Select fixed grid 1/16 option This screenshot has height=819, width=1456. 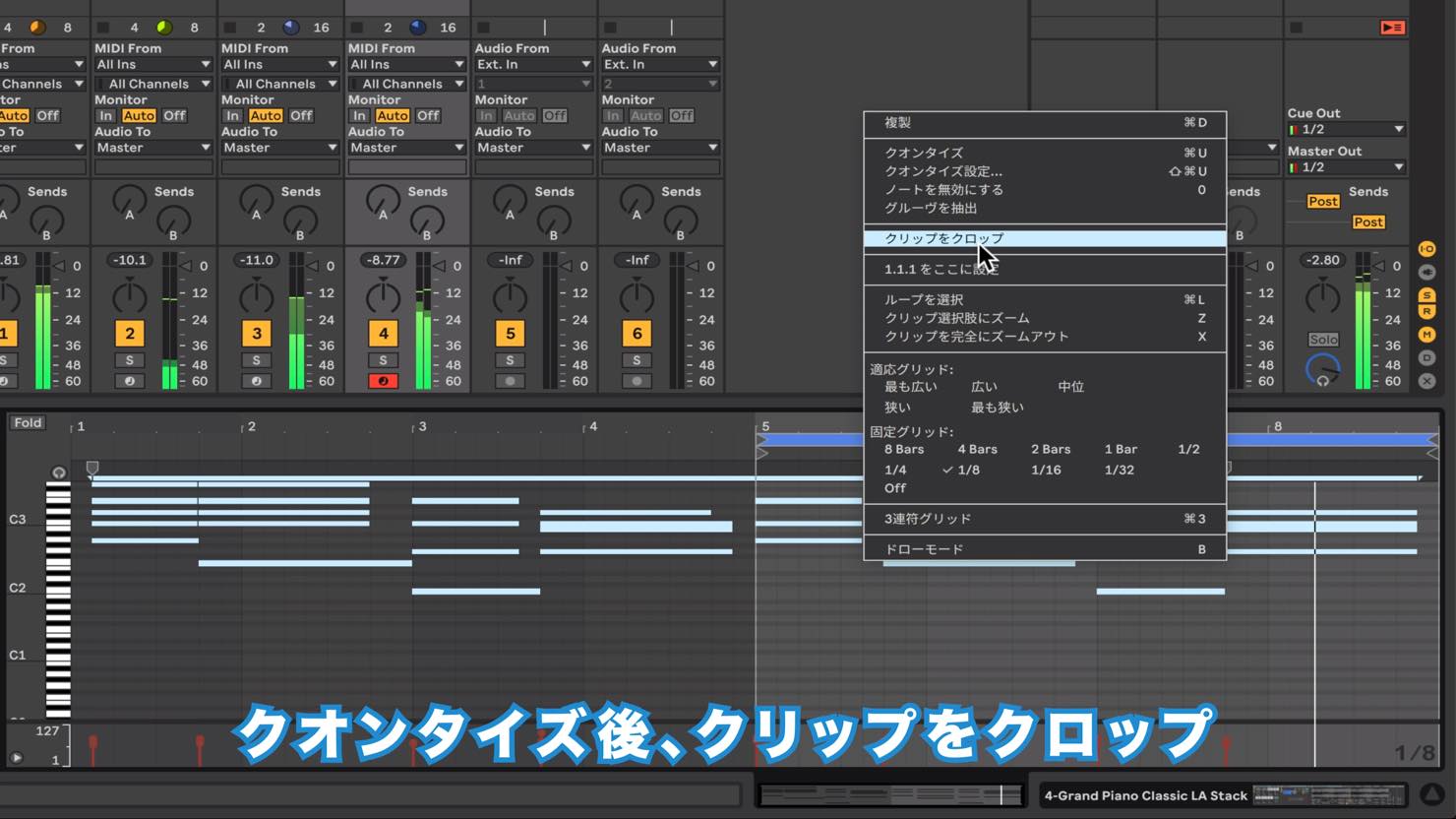(1046, 470)
